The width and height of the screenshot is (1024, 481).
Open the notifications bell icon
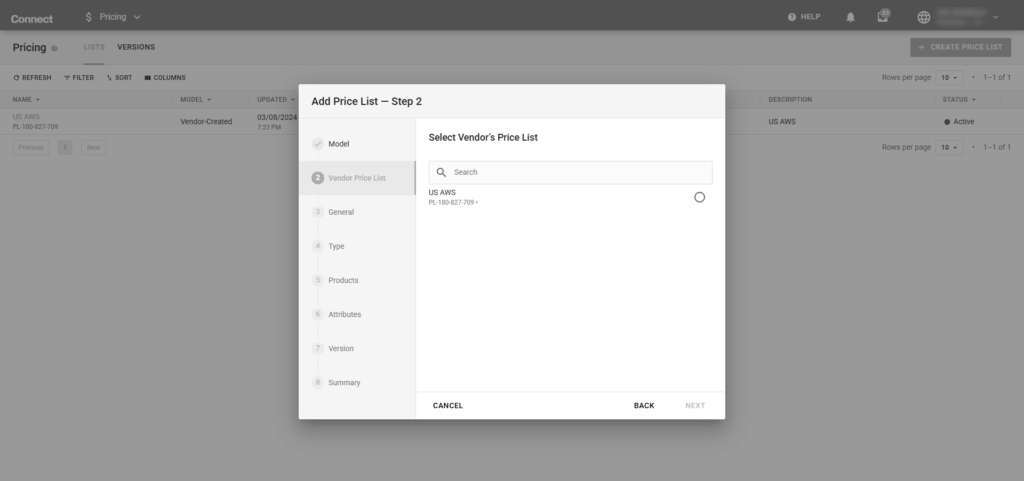851,17
